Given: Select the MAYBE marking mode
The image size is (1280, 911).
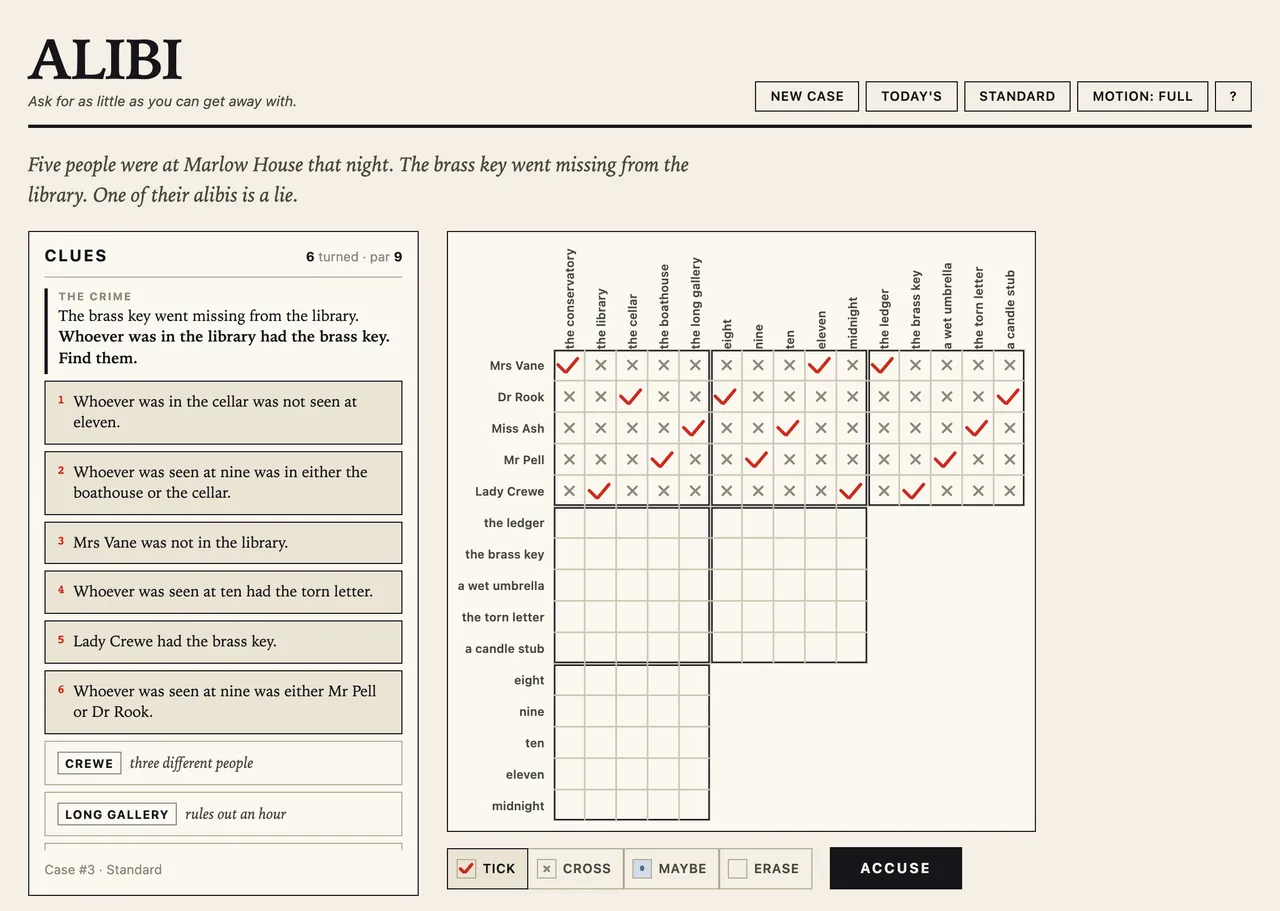Looking at the screenshot, I should click(x=670, y=868).
